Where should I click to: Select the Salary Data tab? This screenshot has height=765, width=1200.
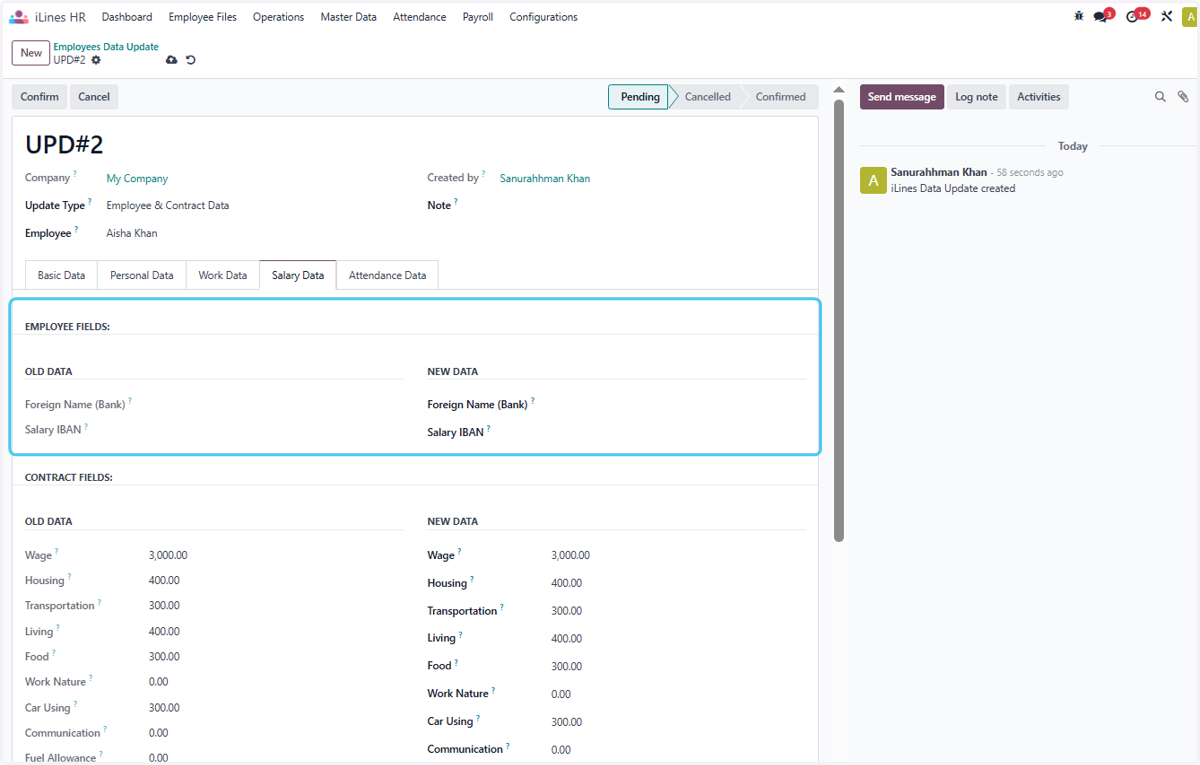(298, 275)
